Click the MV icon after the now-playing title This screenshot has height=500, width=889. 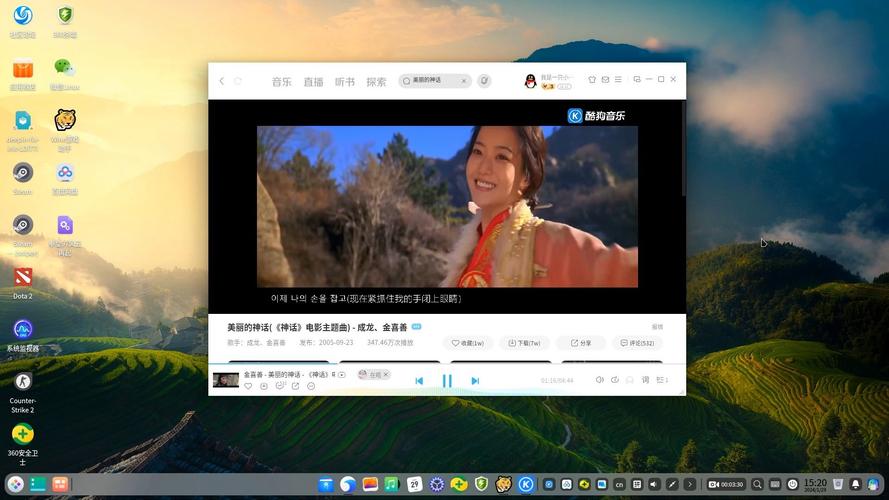point(342,375)
